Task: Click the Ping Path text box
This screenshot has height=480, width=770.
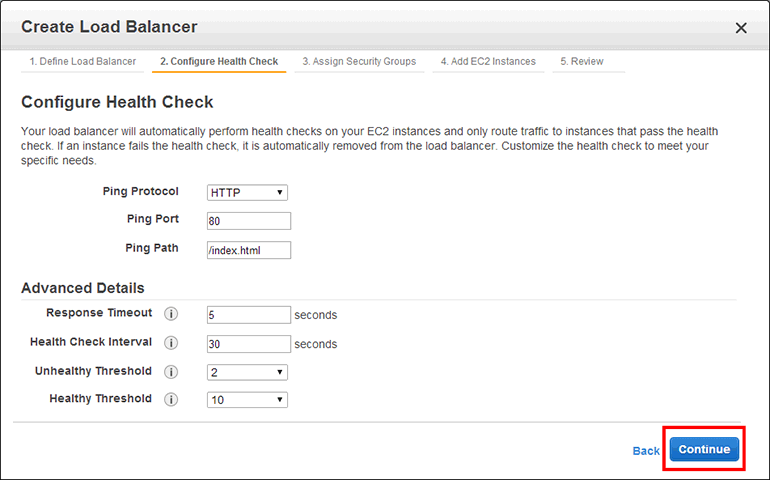Action: click(248, 250)
